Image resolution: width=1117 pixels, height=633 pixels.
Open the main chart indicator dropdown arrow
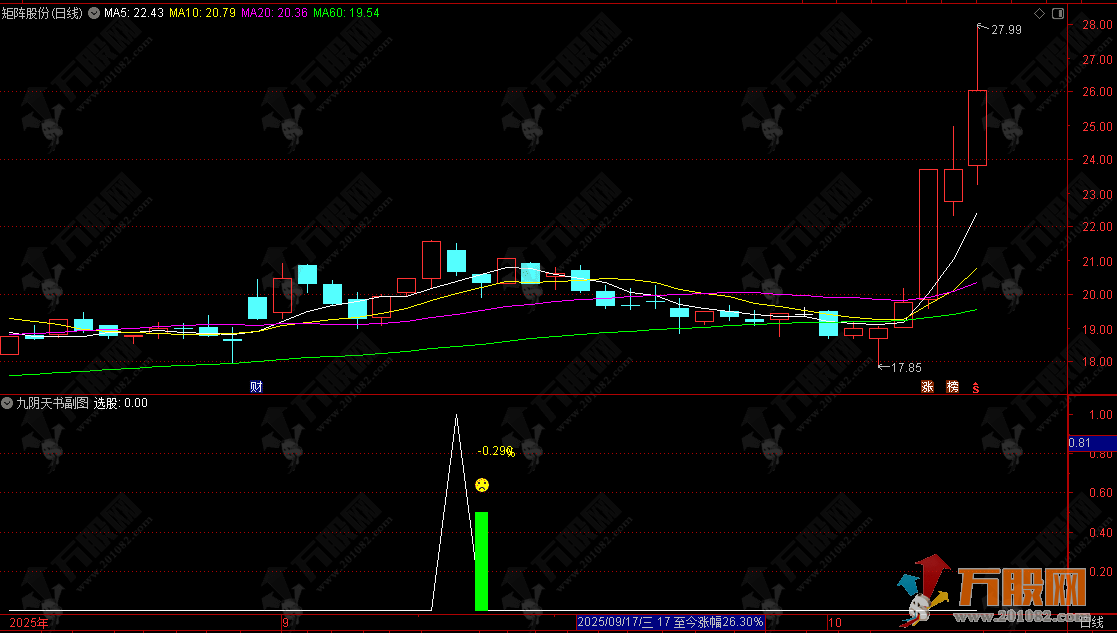click(x=94, y=13)
